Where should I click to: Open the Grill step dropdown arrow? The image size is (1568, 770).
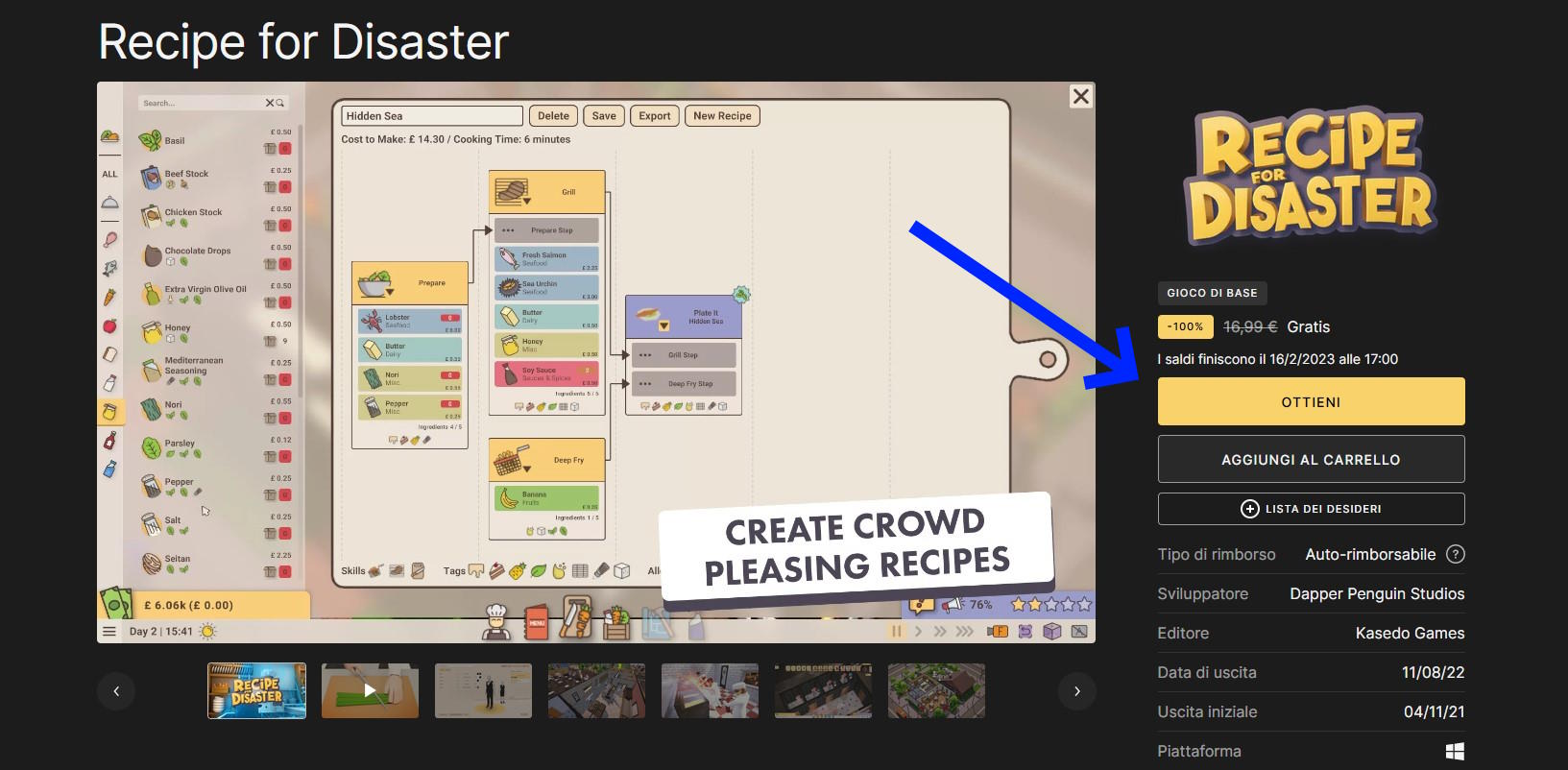526,201
